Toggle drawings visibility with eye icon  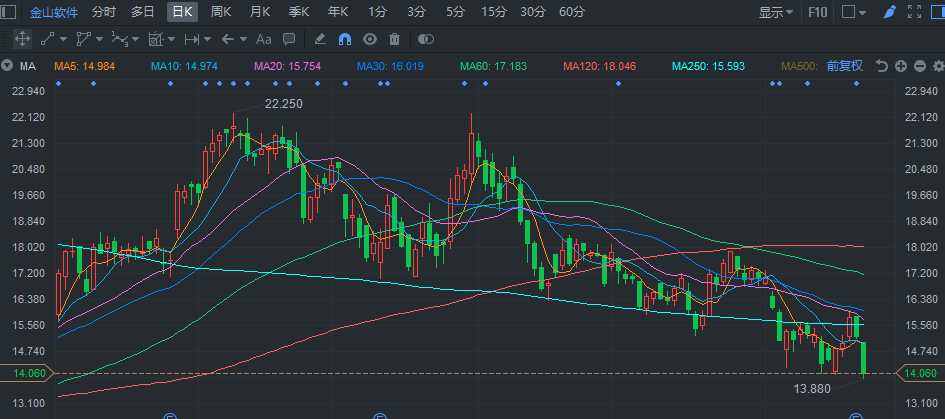pos(370,39)
